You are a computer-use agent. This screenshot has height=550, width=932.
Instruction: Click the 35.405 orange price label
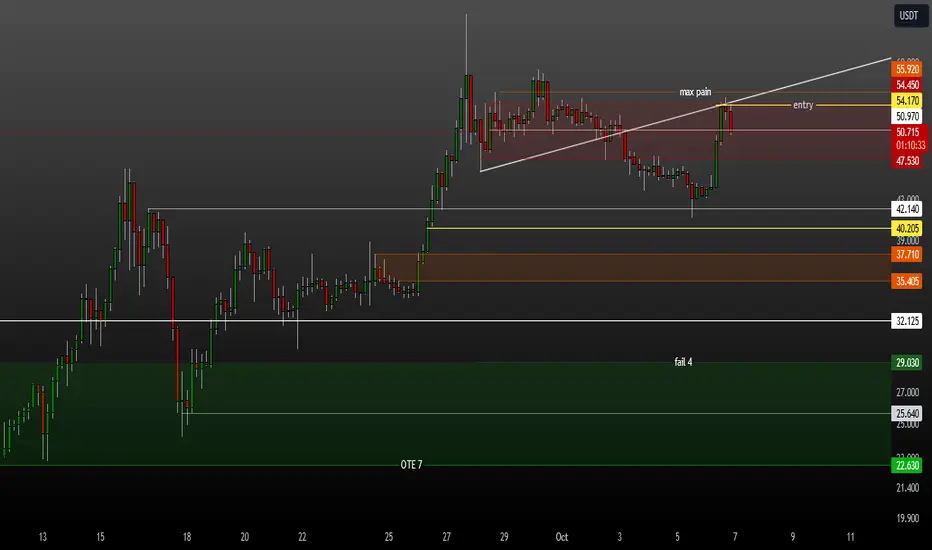[907, 281]
